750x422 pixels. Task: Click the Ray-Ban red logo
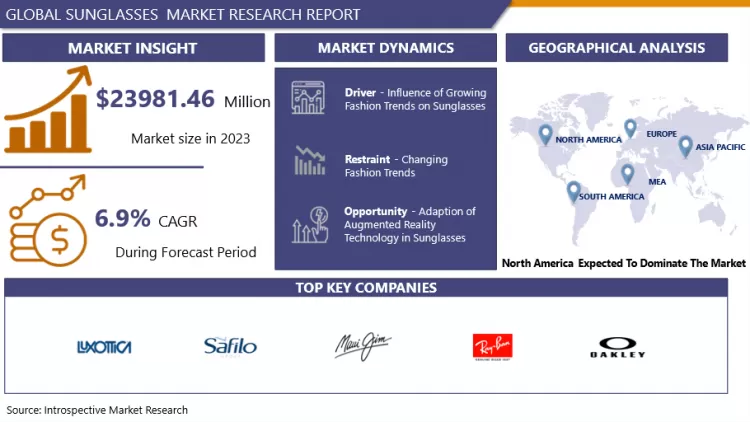[x=493, y=347]
